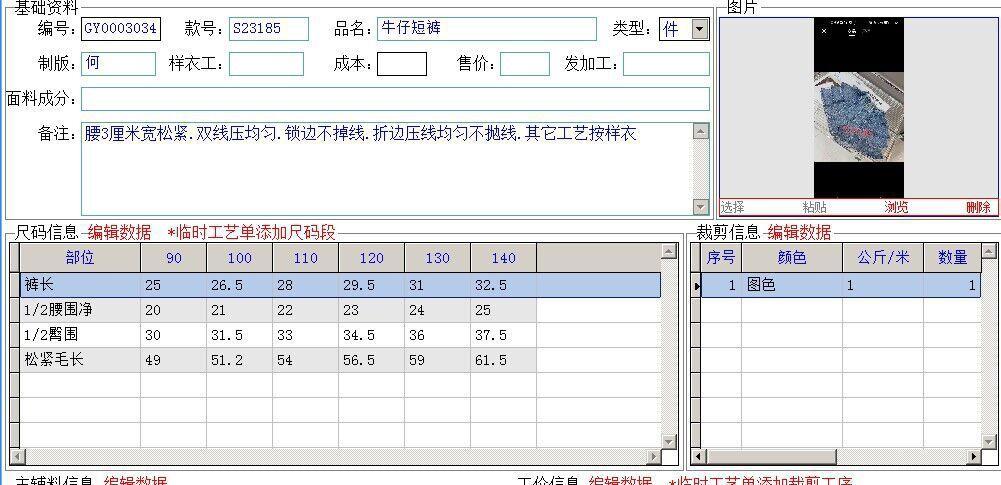Click 编辑数据 link in 裁剪信息 section
Image resolution: width=1001 pixels, height=485 pixels.
[799, 232]
